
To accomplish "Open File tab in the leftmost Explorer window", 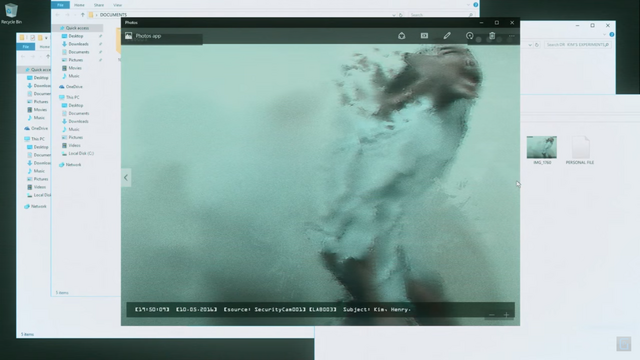I will (x=26, y=47).
